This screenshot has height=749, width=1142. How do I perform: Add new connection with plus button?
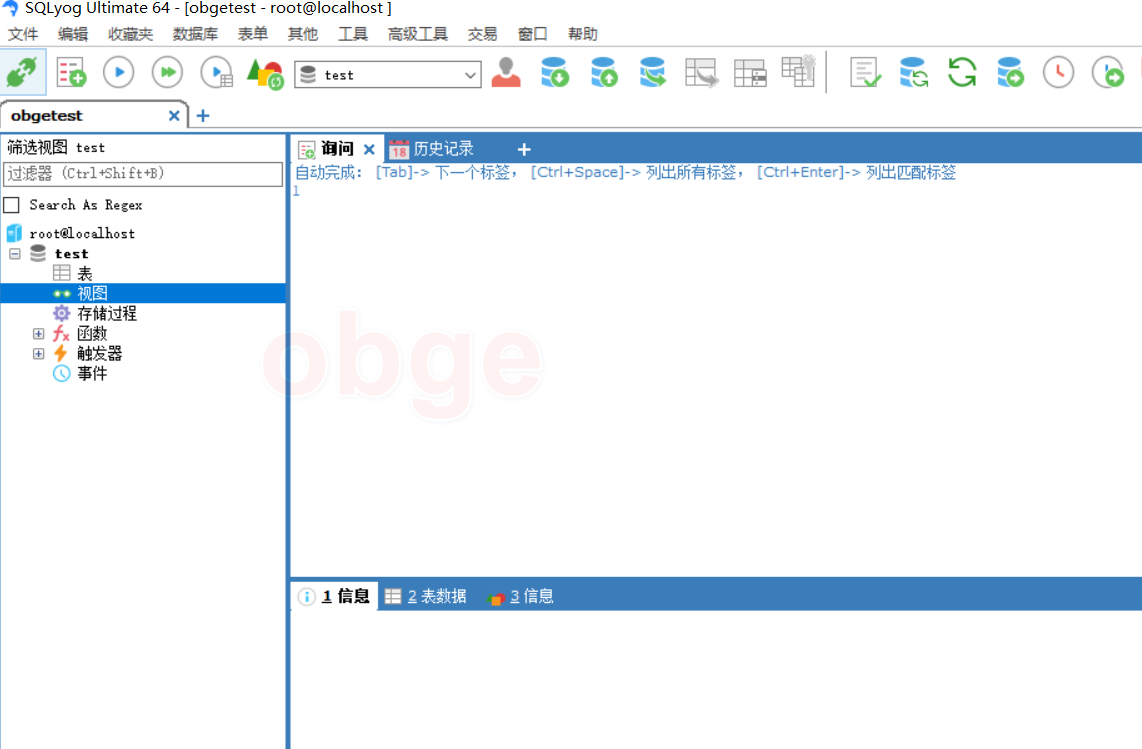tap(203, 116)
